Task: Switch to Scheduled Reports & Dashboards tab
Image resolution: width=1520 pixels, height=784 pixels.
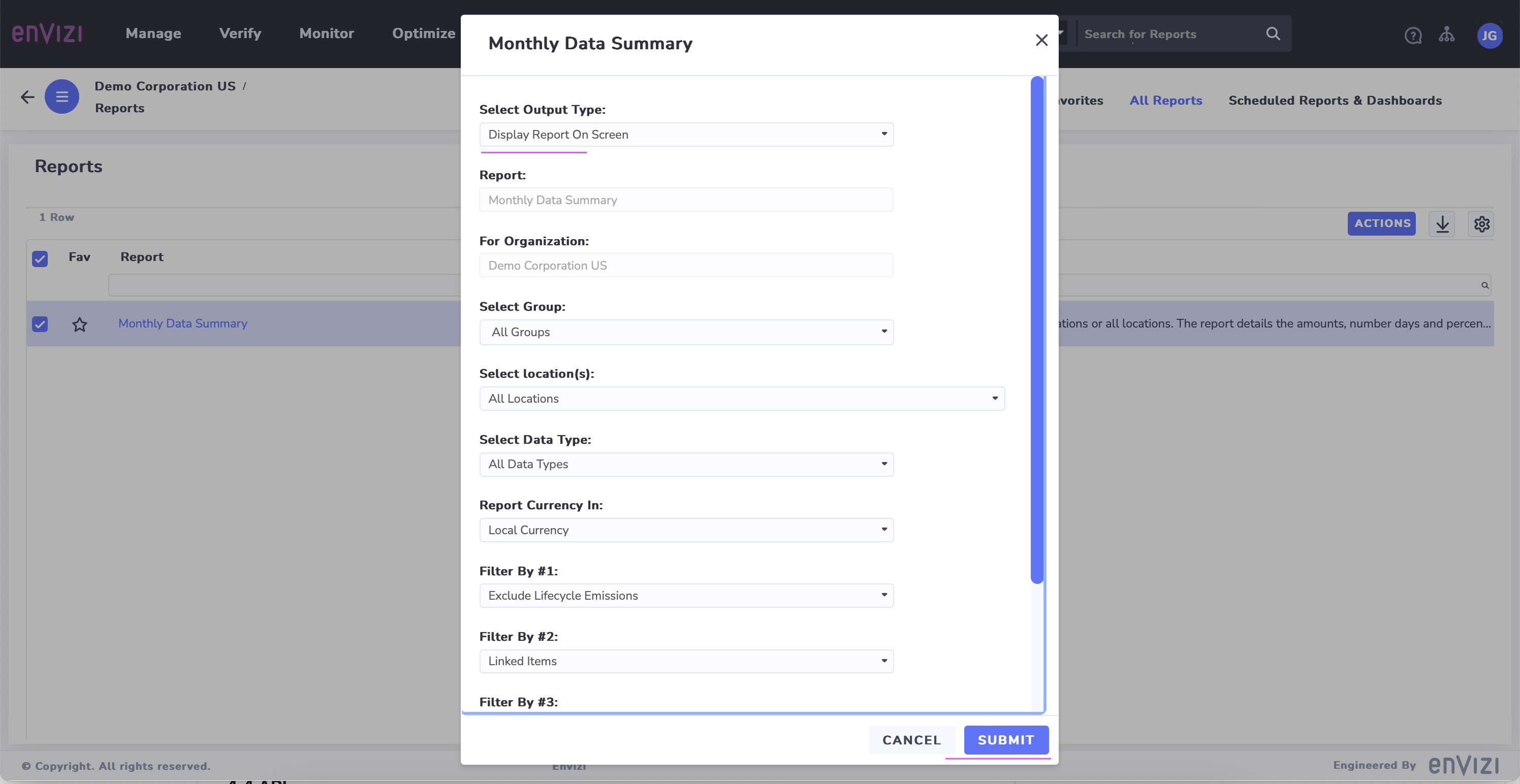Action: click(1334, 101)
